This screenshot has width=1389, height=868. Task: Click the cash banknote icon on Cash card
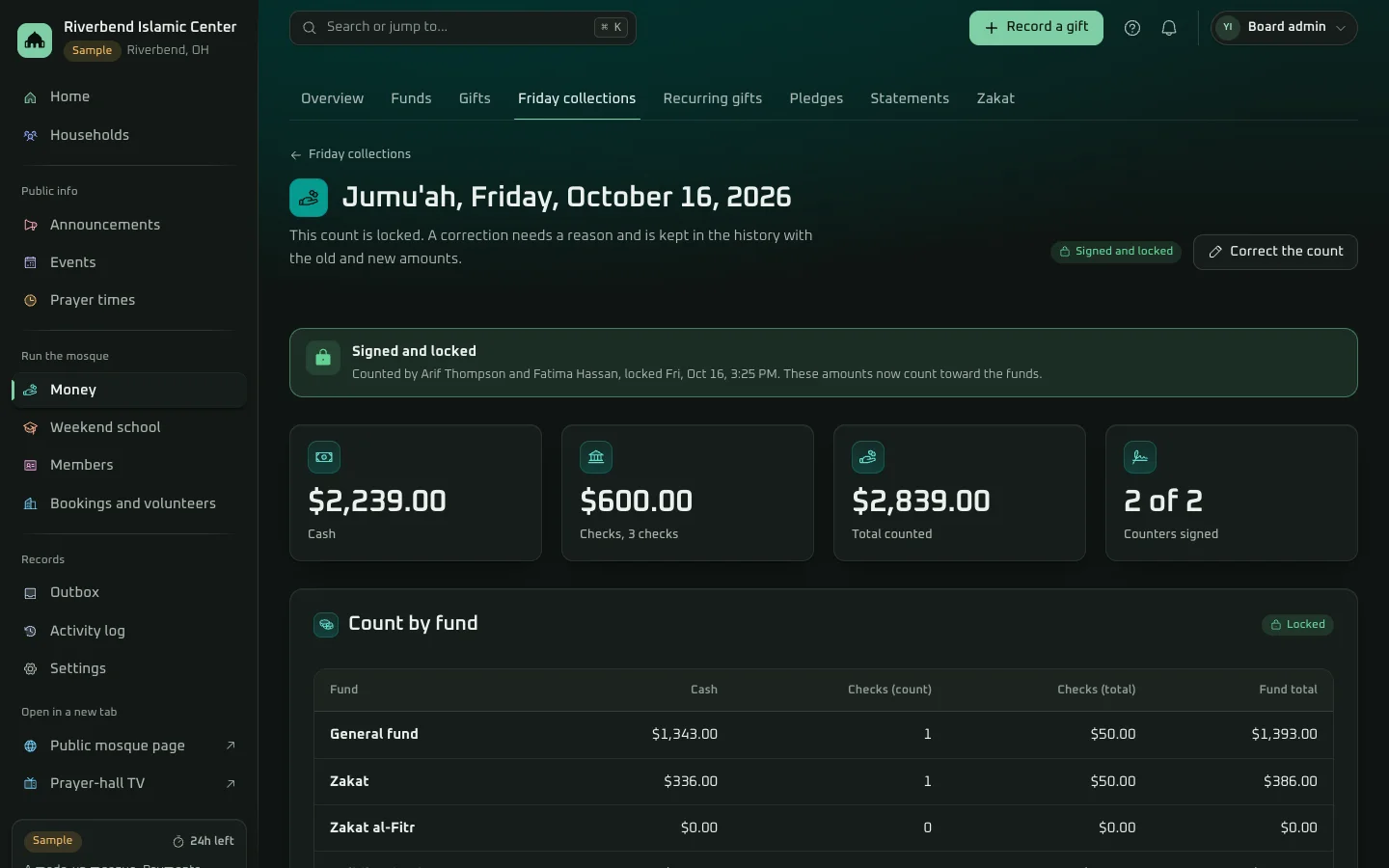point(324,457)
